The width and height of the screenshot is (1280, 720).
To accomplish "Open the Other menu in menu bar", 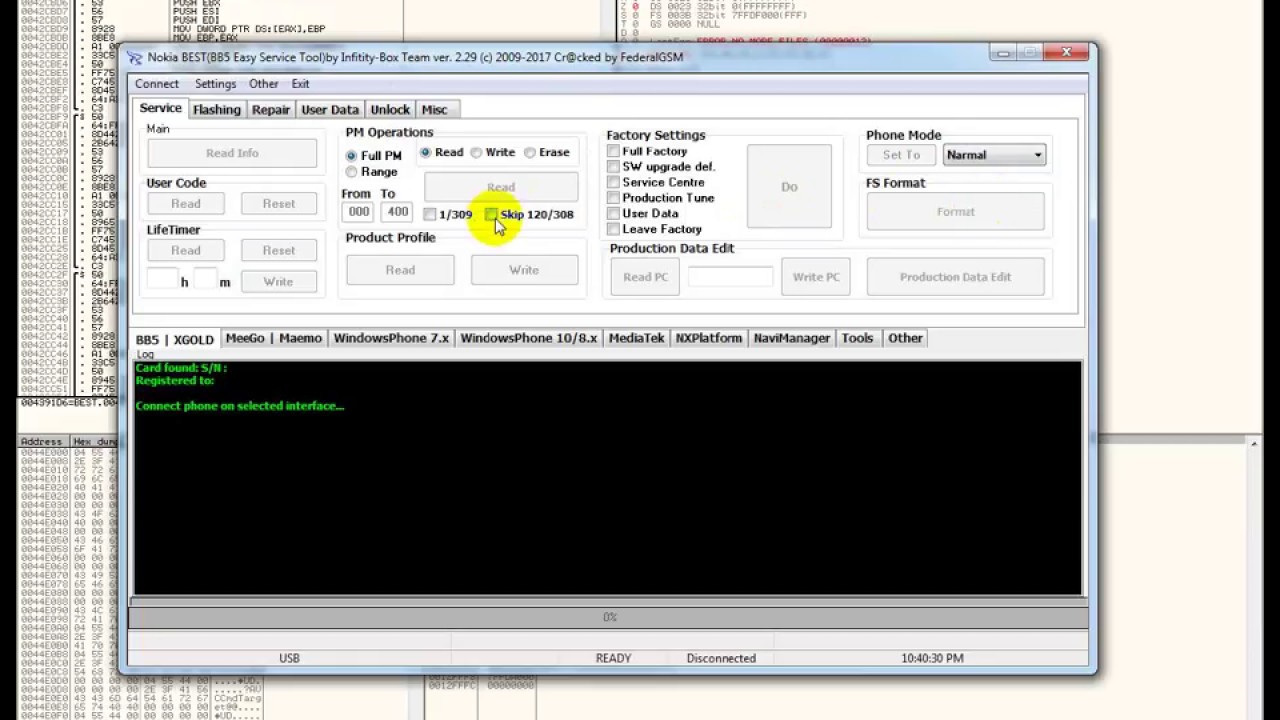I will tap(264, 84).
